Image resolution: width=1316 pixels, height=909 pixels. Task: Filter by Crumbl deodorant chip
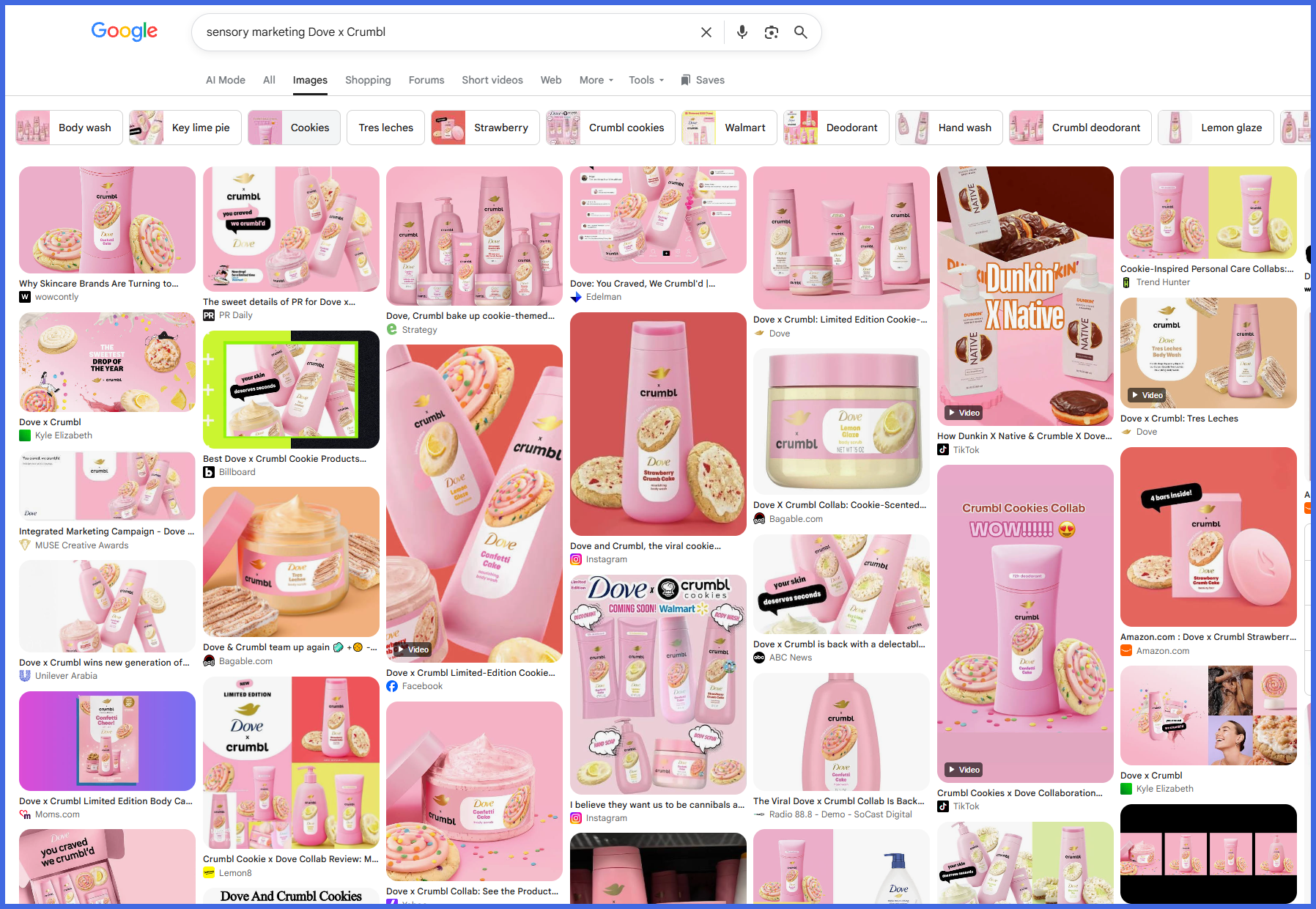1080,128
